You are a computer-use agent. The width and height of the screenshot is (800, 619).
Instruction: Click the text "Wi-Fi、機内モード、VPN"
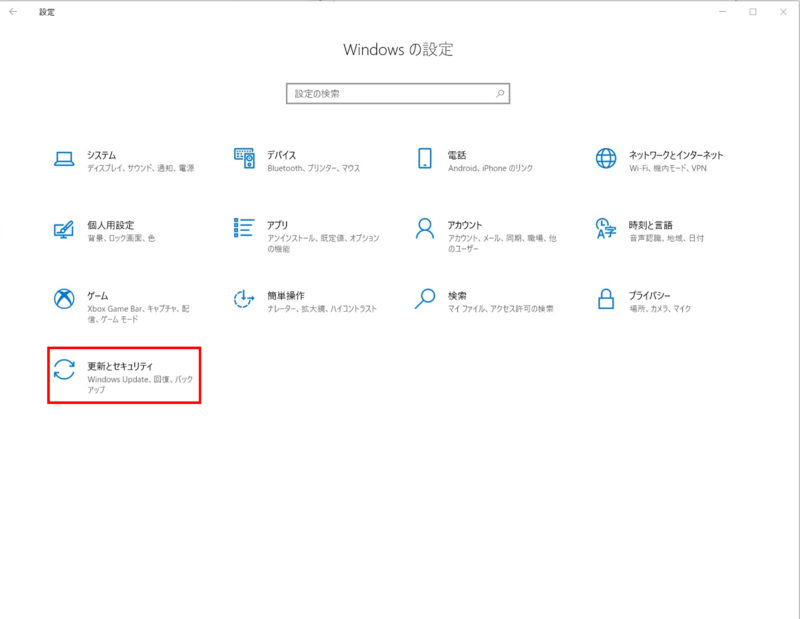668,168
